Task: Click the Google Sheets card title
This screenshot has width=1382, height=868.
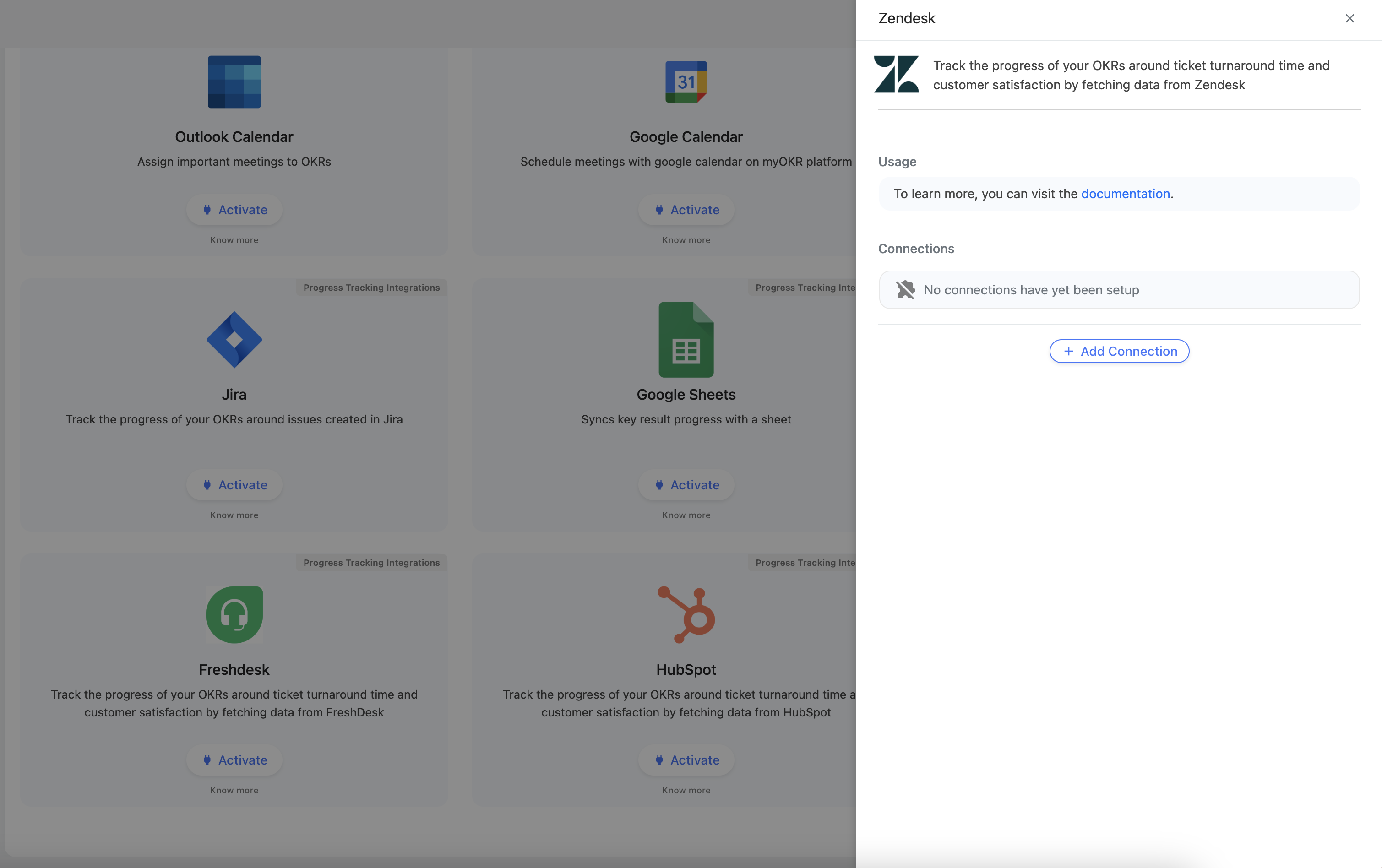Action: pos(686,395)
